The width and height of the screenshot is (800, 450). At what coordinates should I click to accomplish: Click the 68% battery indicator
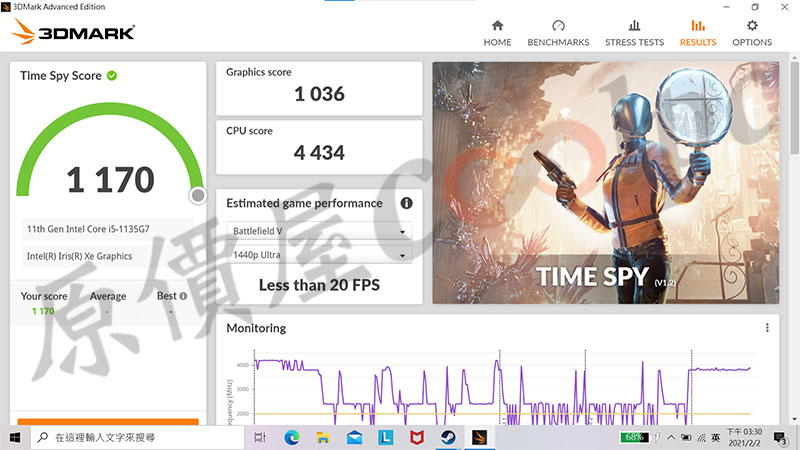(x=634, y=437)
